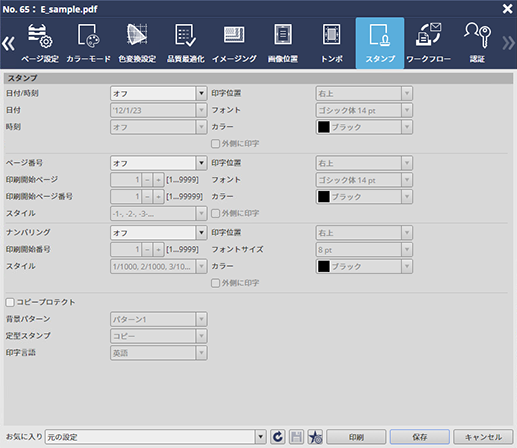
Task: Click the 印刷開始ページ番号 number field
Action: tap(126, 197)
